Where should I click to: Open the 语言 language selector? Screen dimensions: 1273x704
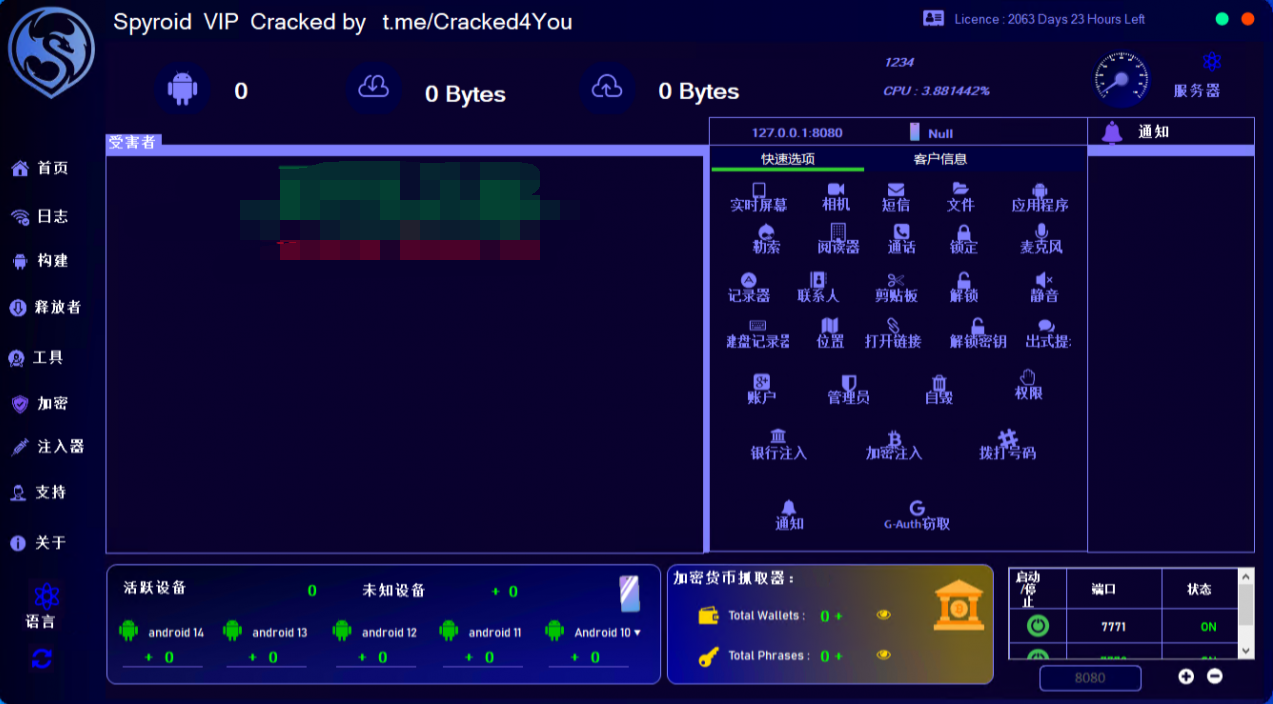click(43, 599)
